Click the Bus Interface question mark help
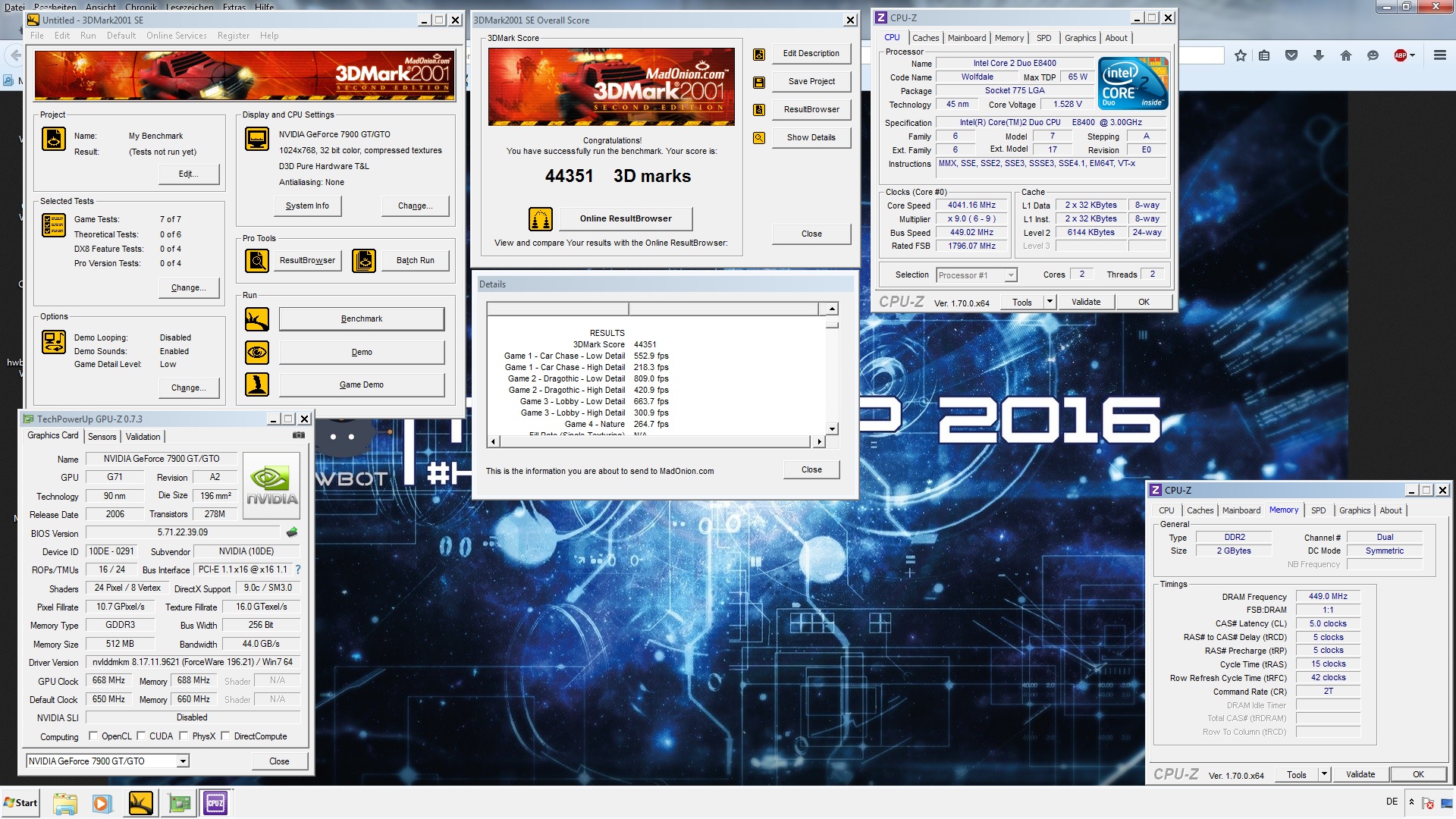The width and height of the screenshot is (1456, 819). coord(298,570)
